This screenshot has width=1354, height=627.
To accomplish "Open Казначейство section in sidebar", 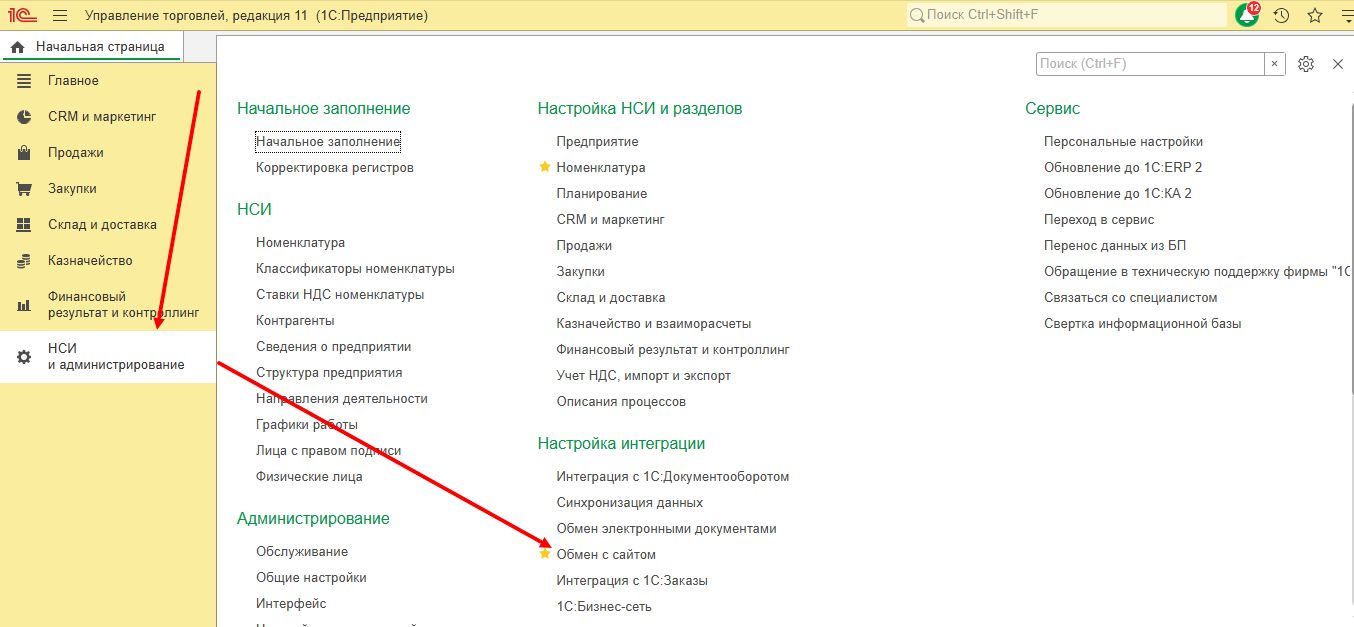I will click(90, 261).
